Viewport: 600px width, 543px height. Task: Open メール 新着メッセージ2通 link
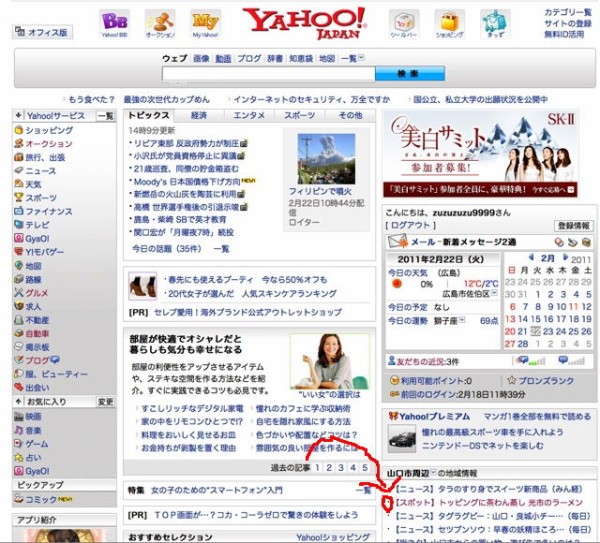[x=463, y=242]
